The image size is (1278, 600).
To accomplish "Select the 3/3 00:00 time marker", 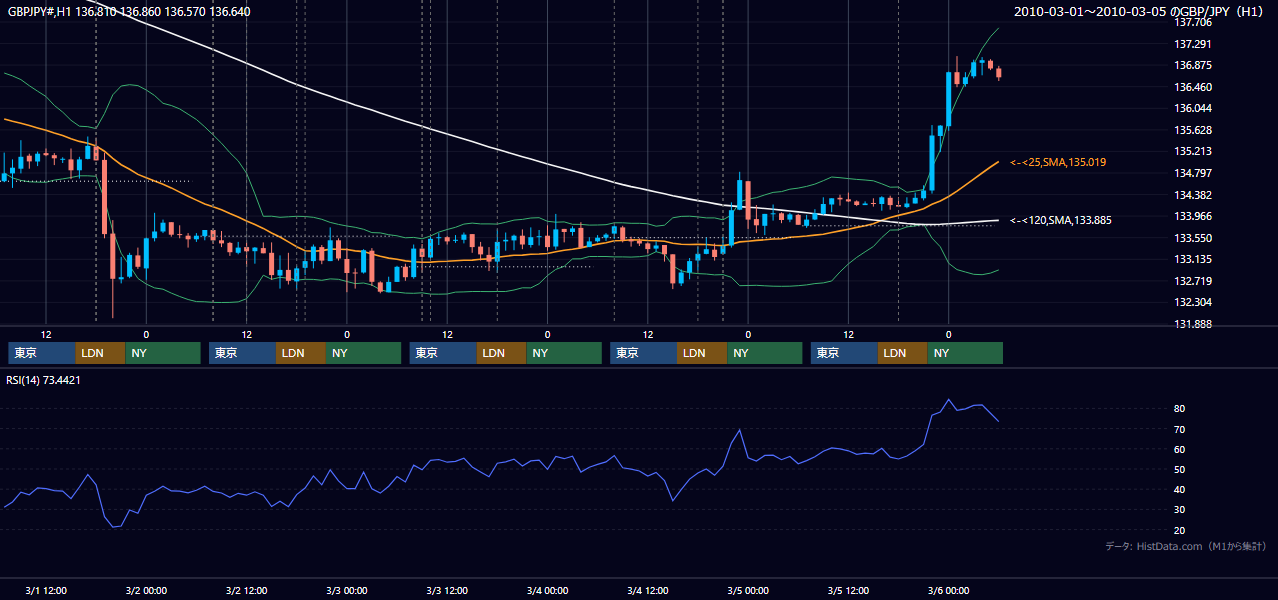I will tap(347, 591).
